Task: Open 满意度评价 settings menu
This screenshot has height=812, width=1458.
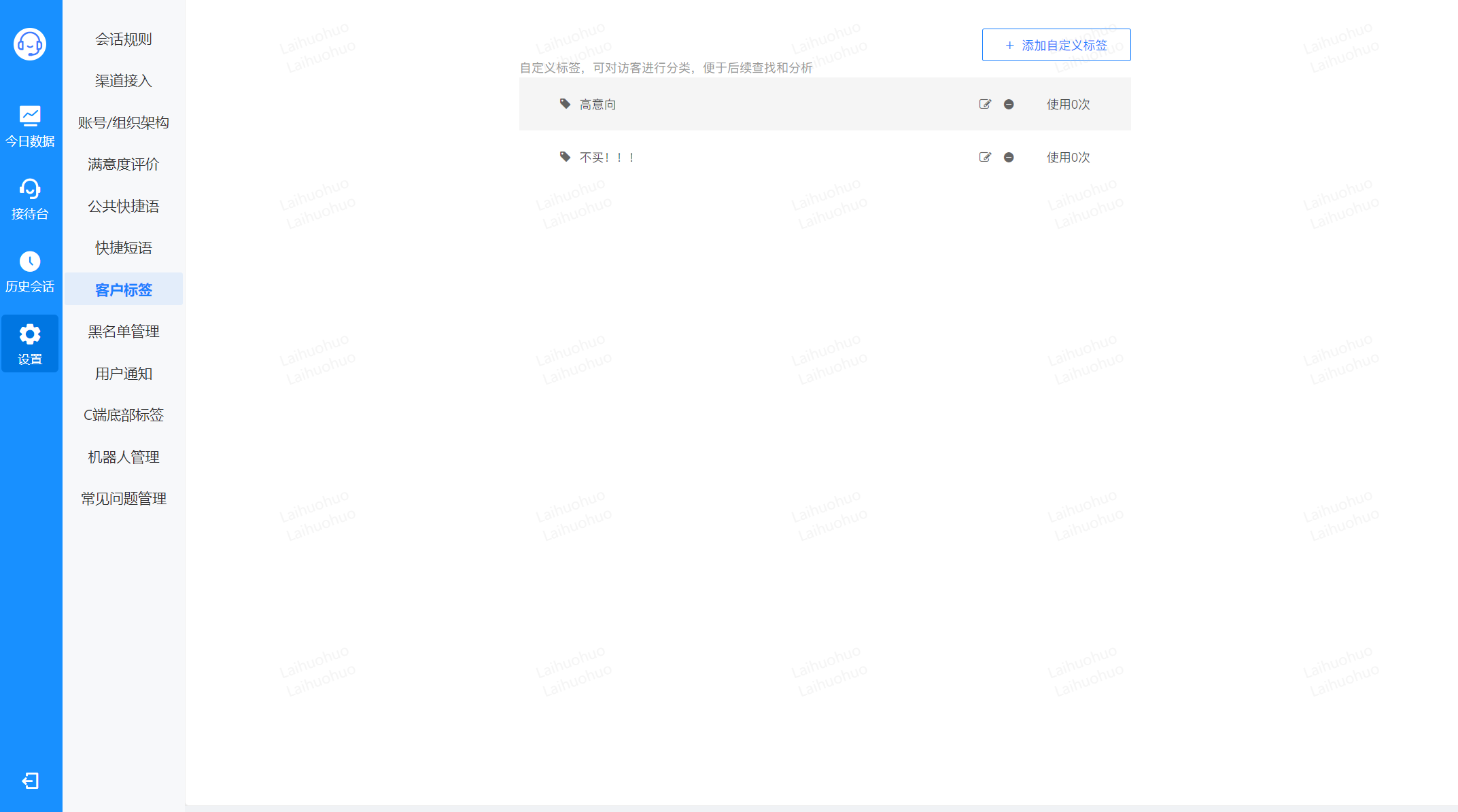Action: coord(123,164)
